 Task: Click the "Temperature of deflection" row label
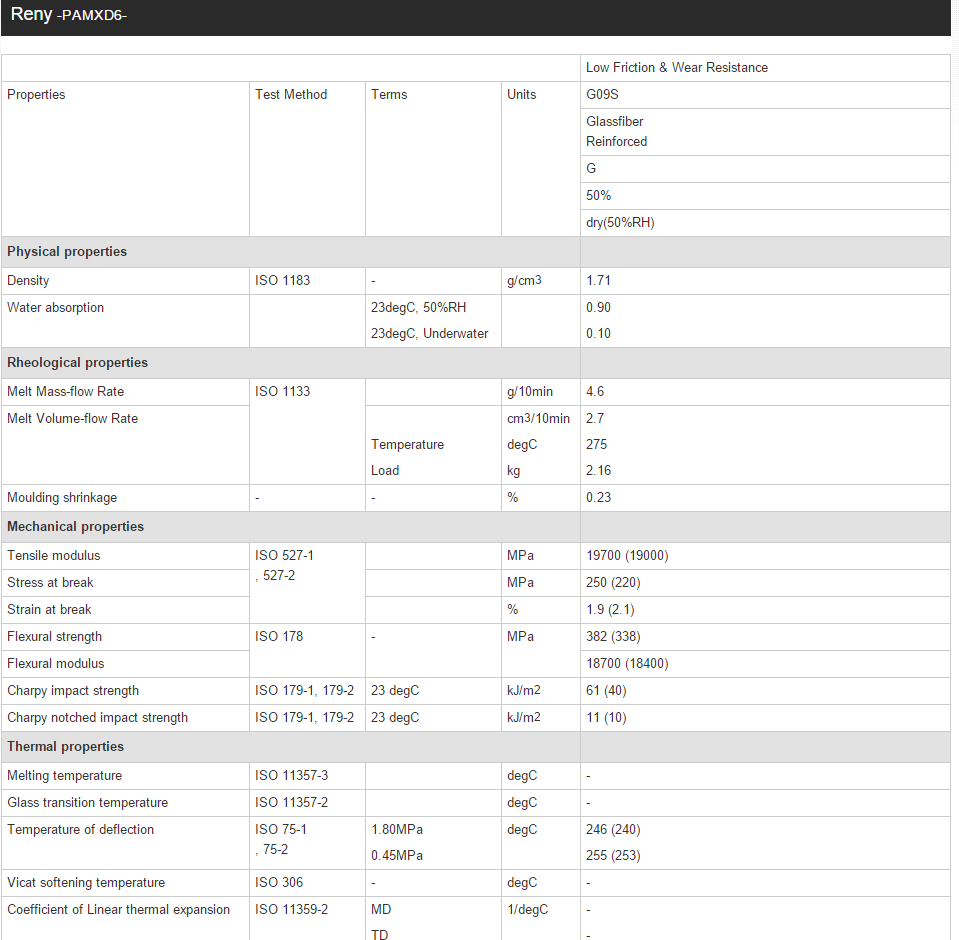[x=81, y=829]
